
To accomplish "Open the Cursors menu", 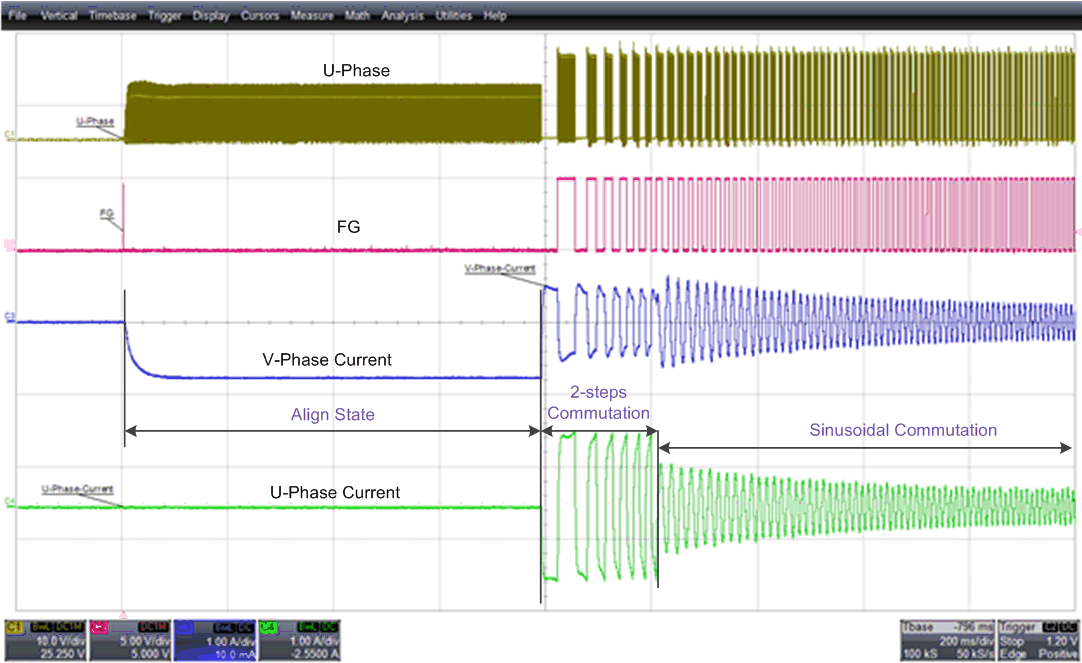I will point(260,15).
